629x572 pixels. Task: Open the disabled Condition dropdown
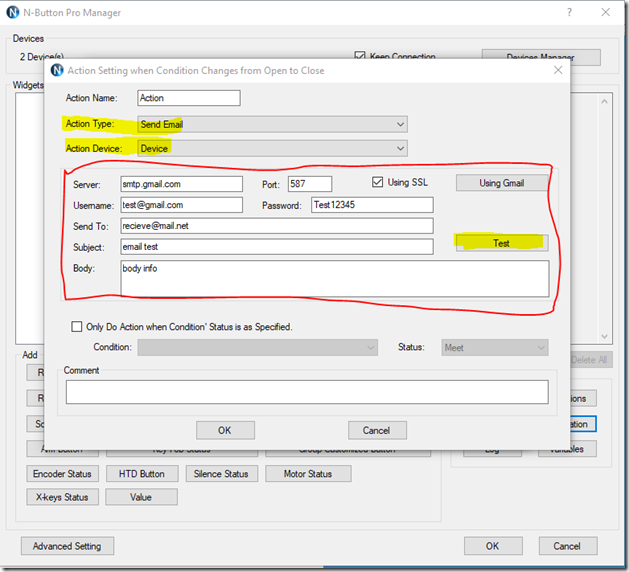pyautogui.click(x=258, y=347)
